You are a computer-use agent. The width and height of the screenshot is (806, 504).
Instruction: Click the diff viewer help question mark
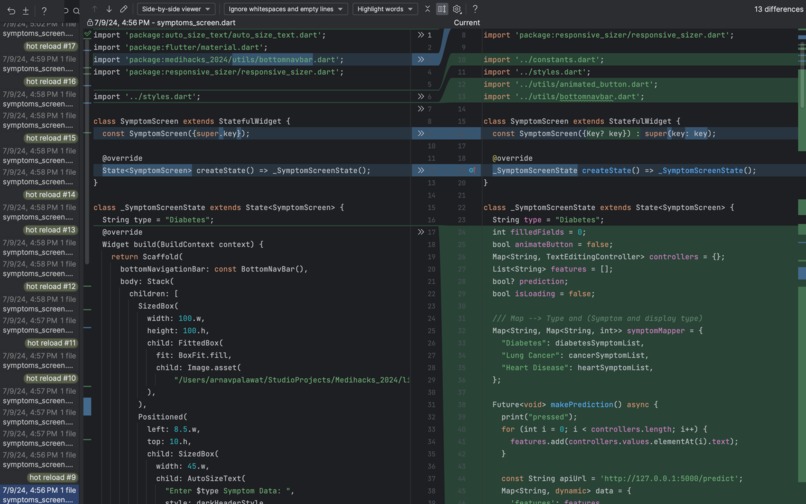click(475, 9)
